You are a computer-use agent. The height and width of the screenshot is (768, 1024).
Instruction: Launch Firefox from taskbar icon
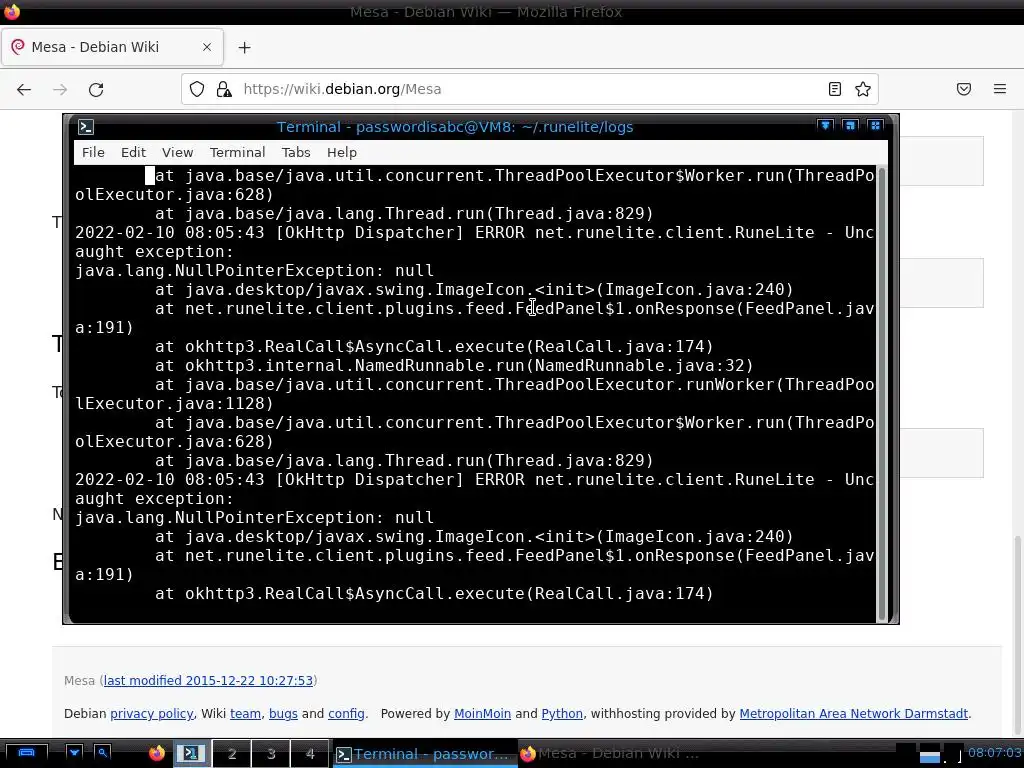(x=157, y=754)
